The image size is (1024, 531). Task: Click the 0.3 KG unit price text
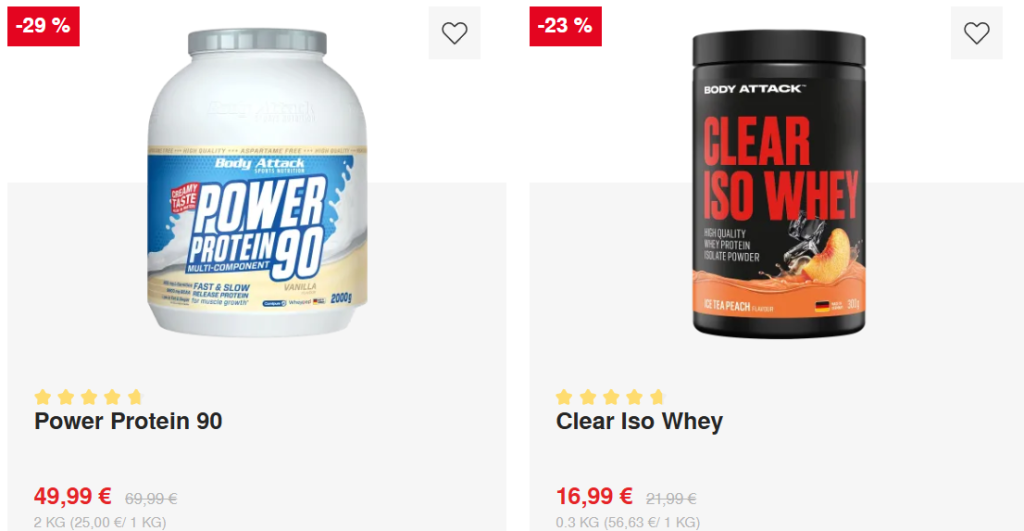tap(628, 523)
